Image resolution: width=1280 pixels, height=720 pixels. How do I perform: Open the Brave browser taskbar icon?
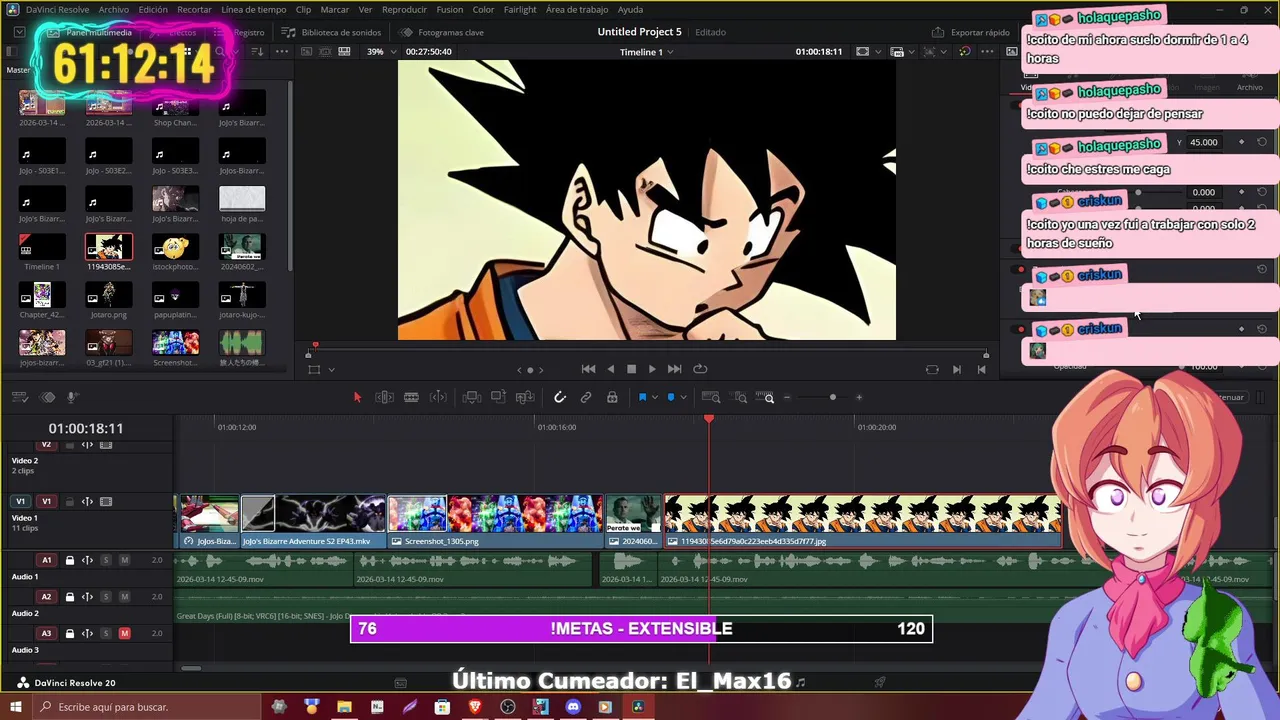(x=475, y=707)
